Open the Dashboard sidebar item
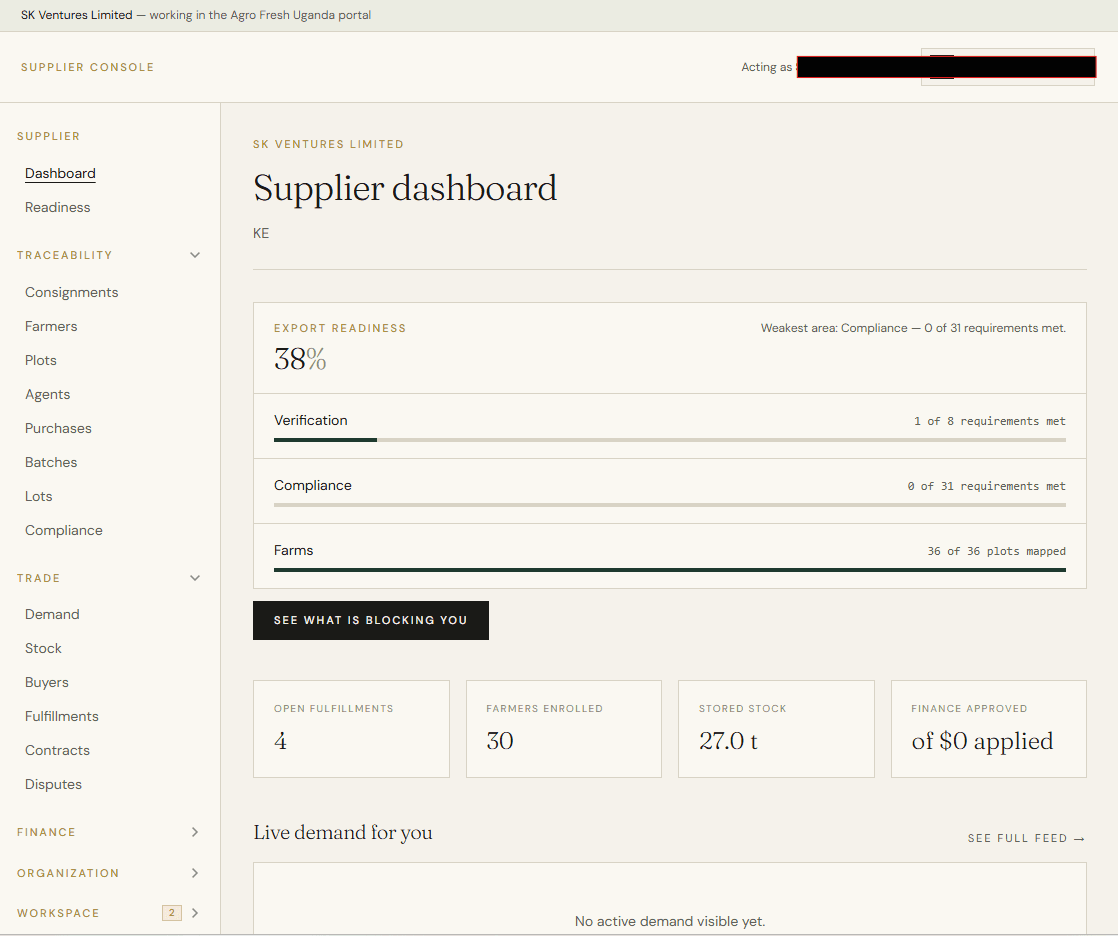This screenshot has height=936, width=1118. click(x=60, y=173)
